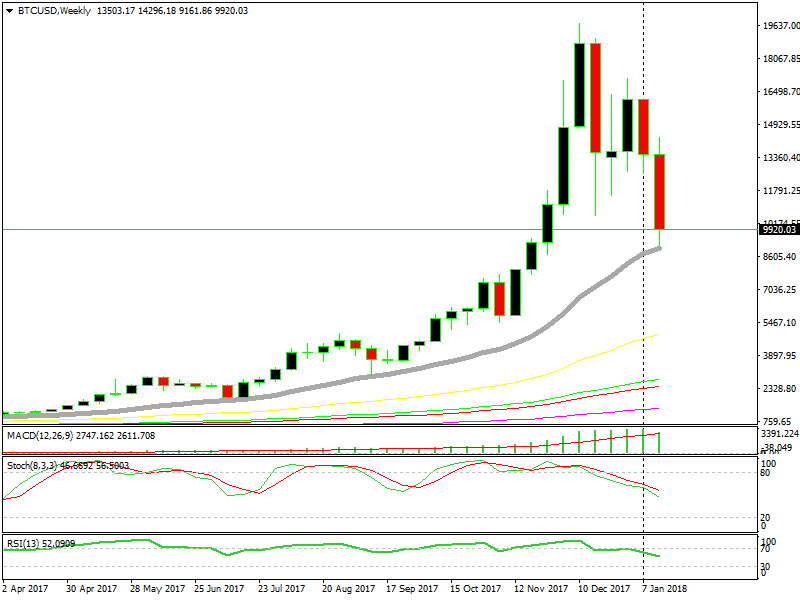This screenshot has width=800, height=600.
Task: Click the '30 Apr 2017' date label
Action: pyautogui.click(x=91, y=589)
